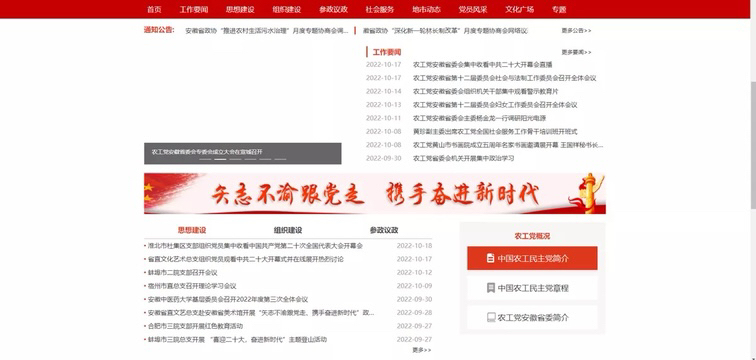Open notice about 推进农村生活污水治理 月度专题协商会

267,30
